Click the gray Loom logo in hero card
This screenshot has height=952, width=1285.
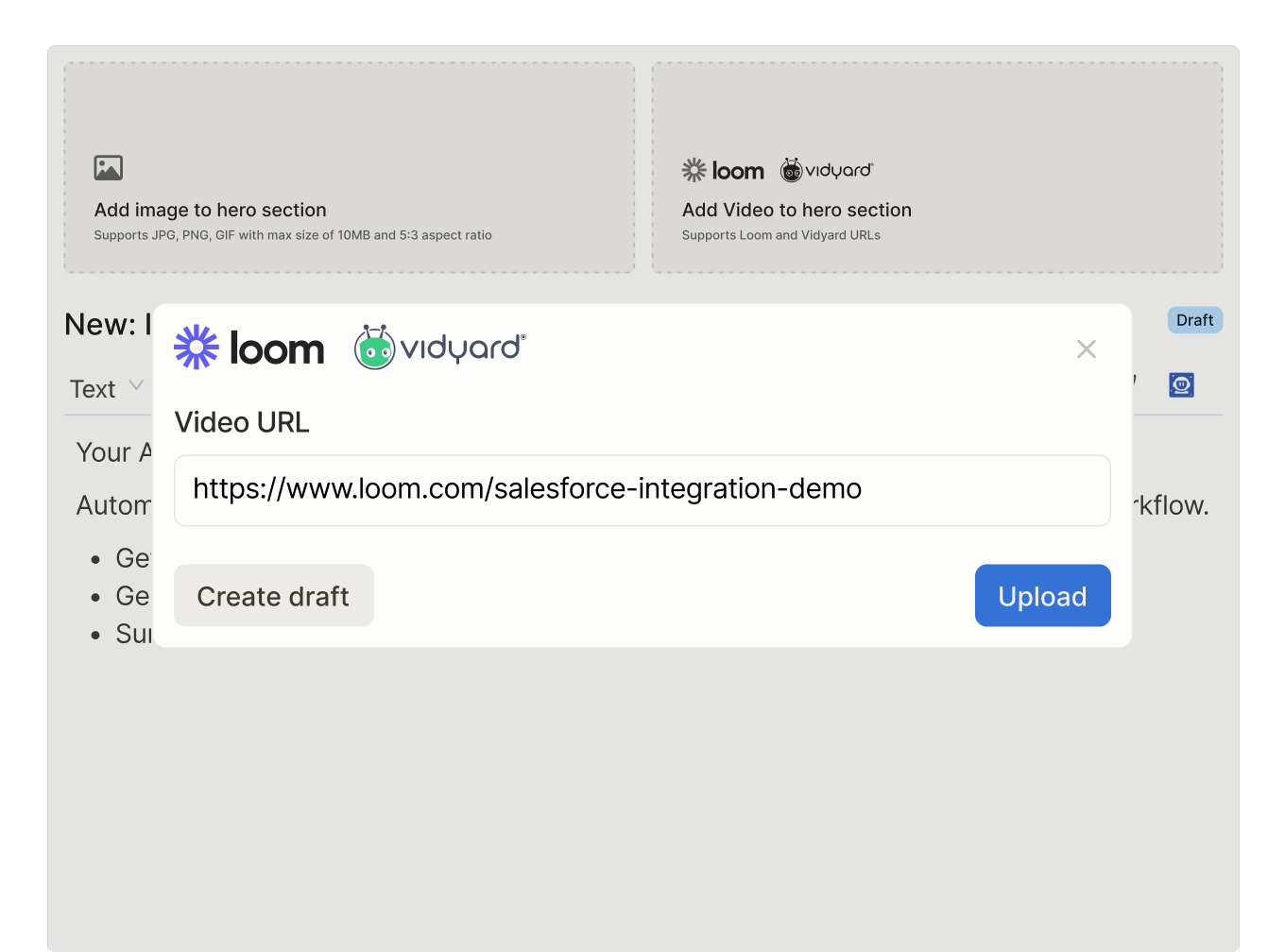(x=723, y=170)
